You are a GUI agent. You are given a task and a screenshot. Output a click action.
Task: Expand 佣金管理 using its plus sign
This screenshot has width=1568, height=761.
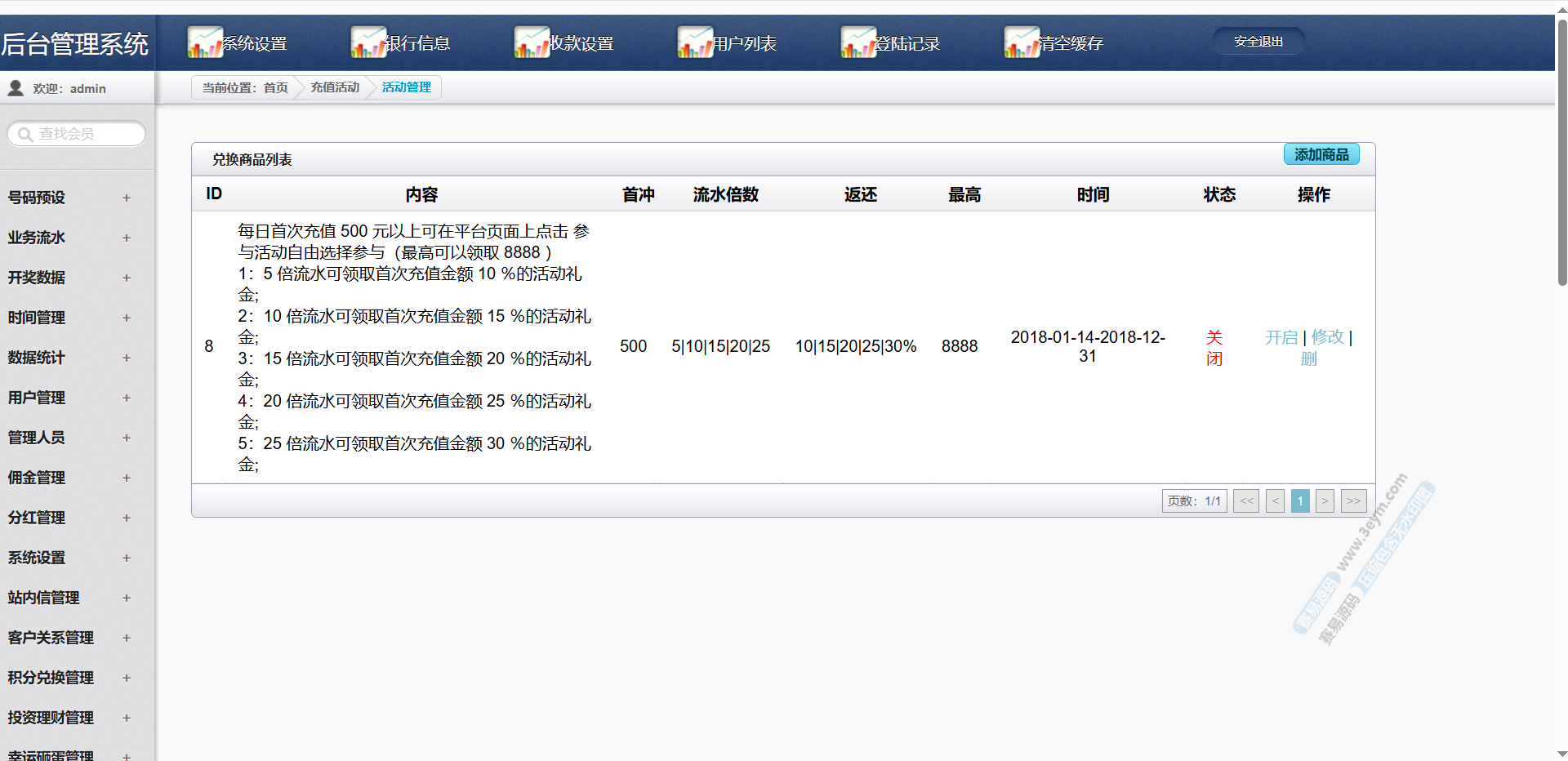coord(127,478)
